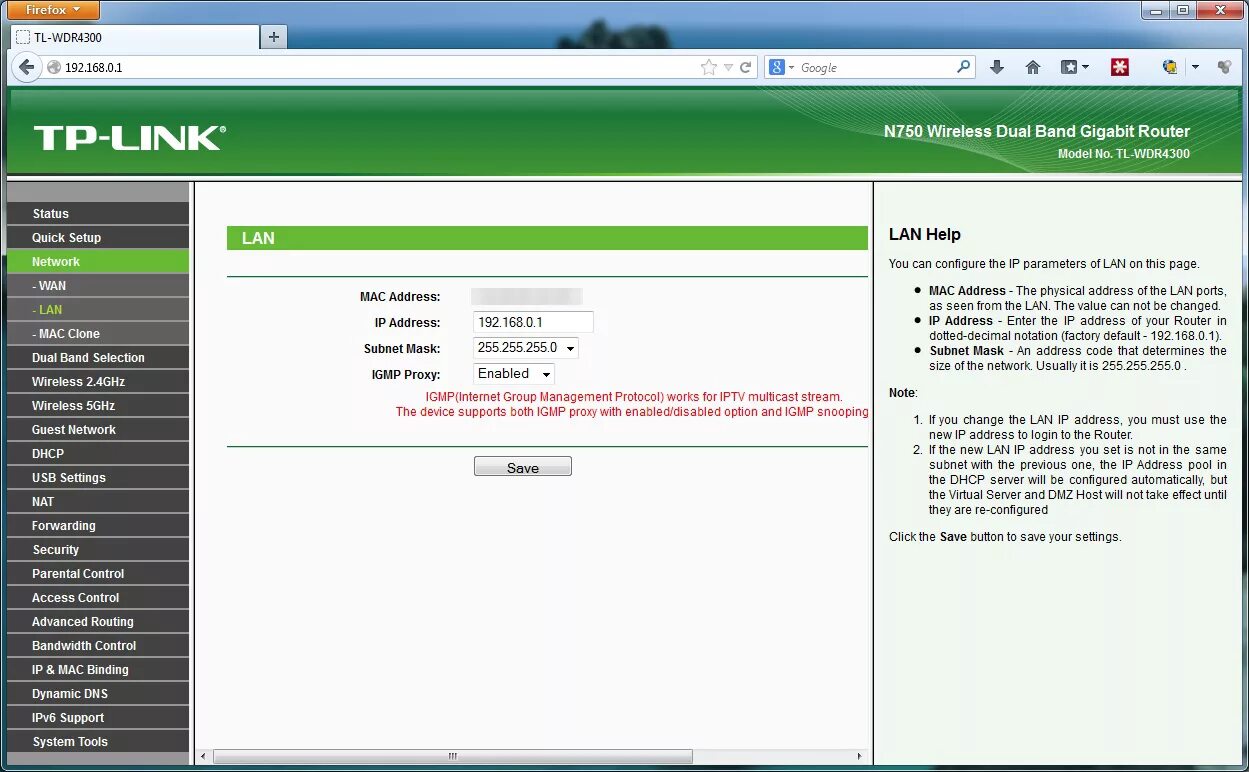
Task: Open DHCP menu item
Action: pos(97,454)
